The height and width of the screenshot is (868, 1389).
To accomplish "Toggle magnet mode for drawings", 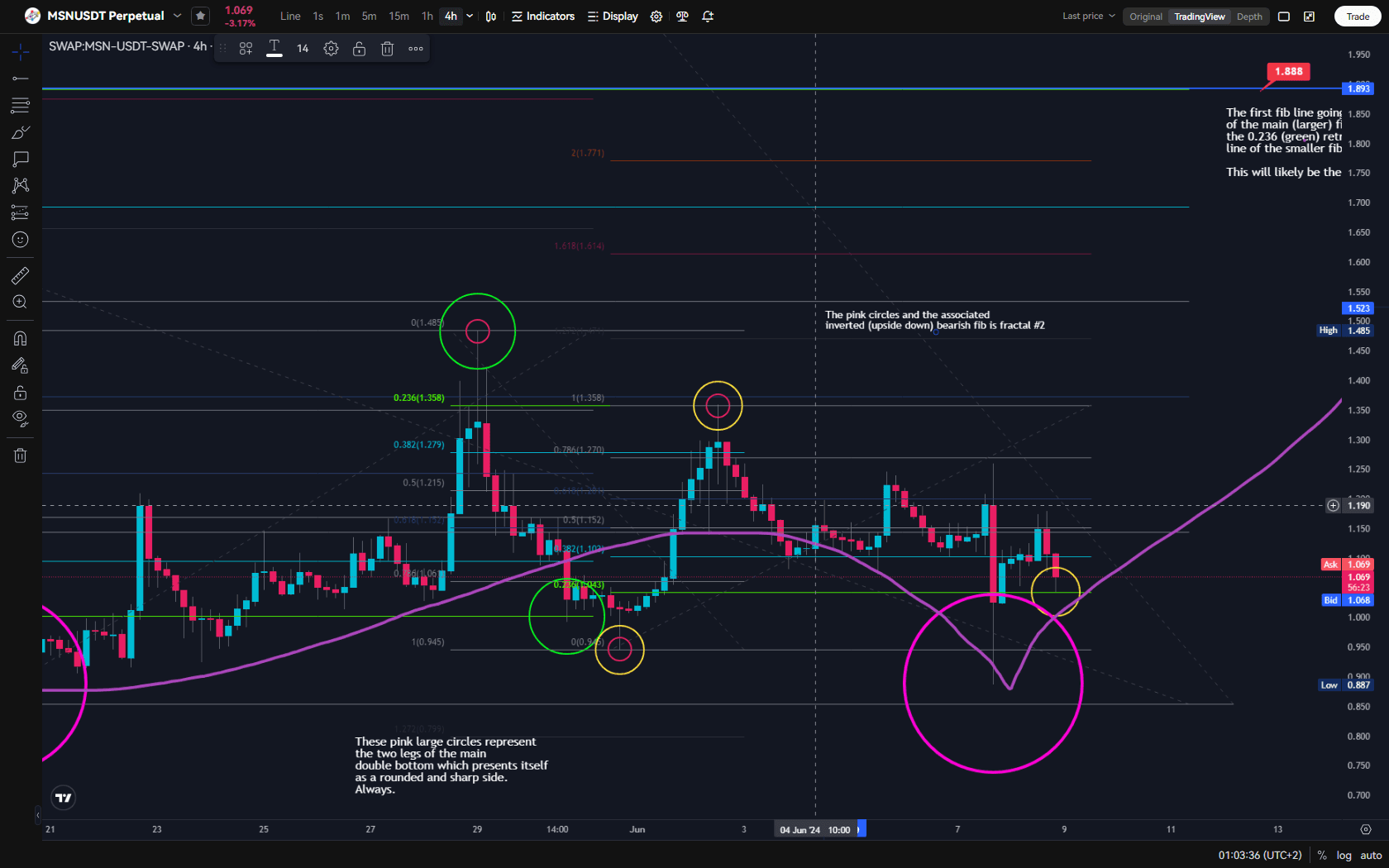I will (21, 338).
